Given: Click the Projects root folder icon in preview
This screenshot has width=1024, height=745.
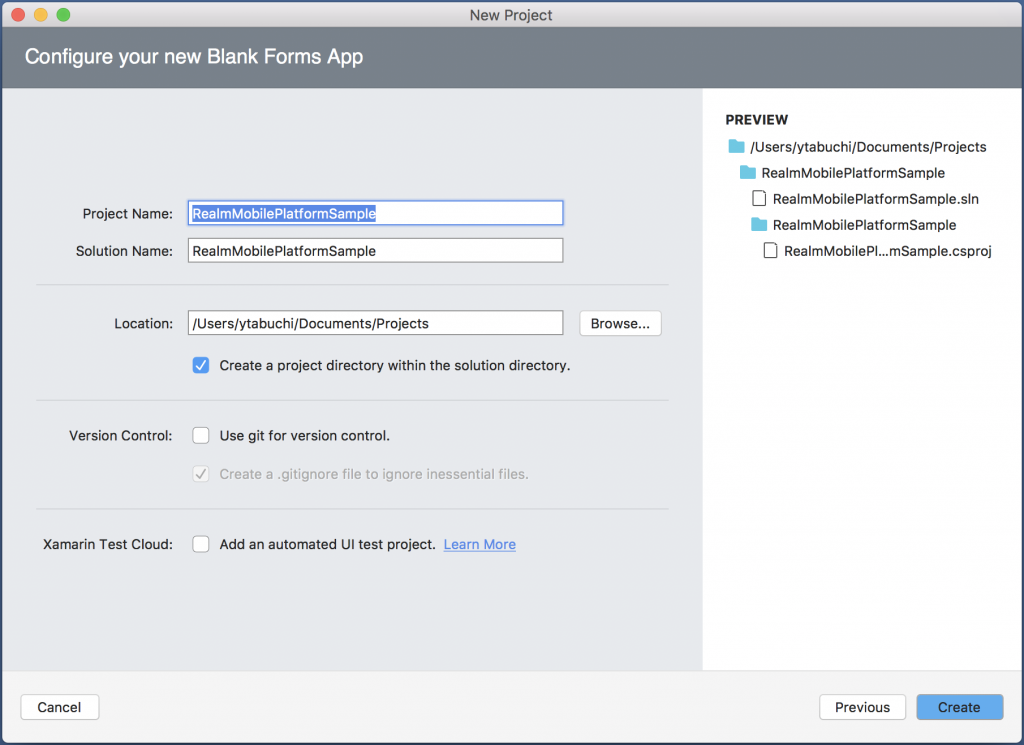Looking at the screenshot, I should 736,146.
